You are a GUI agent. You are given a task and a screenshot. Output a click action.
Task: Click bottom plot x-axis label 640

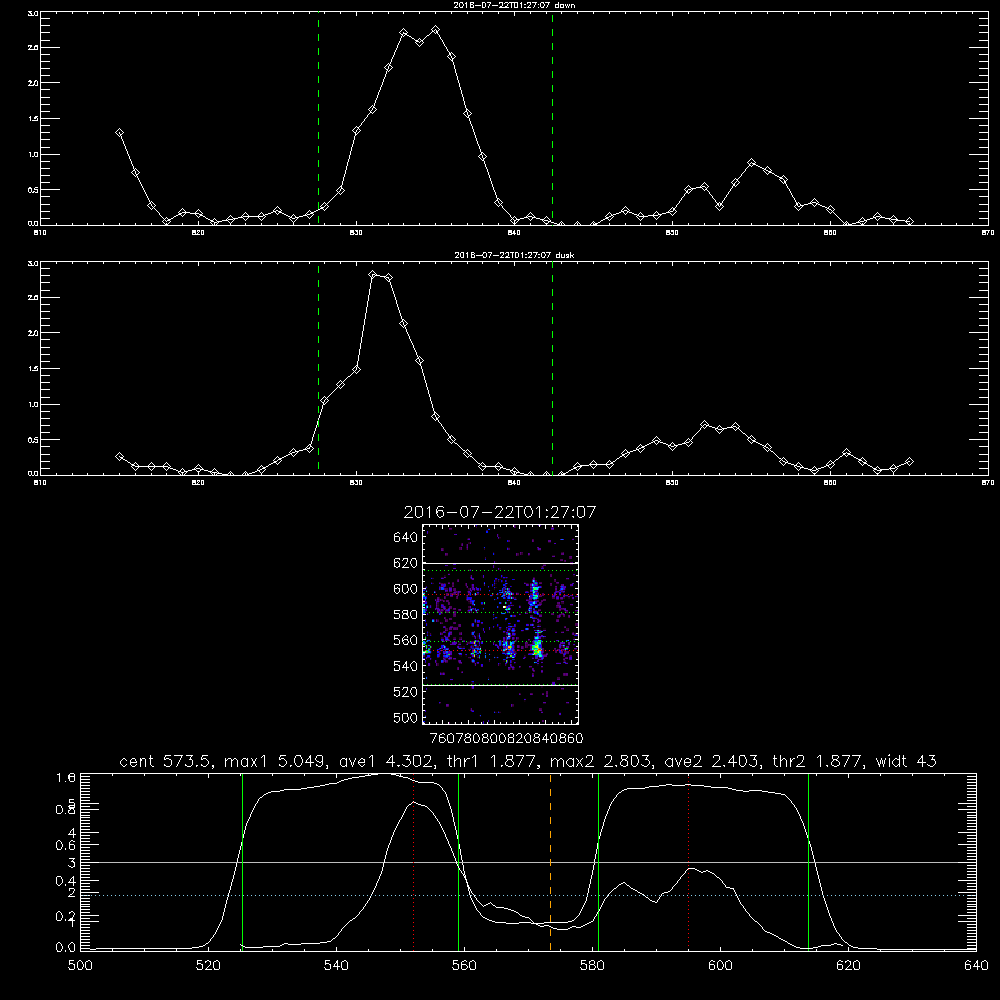(976, 966)
